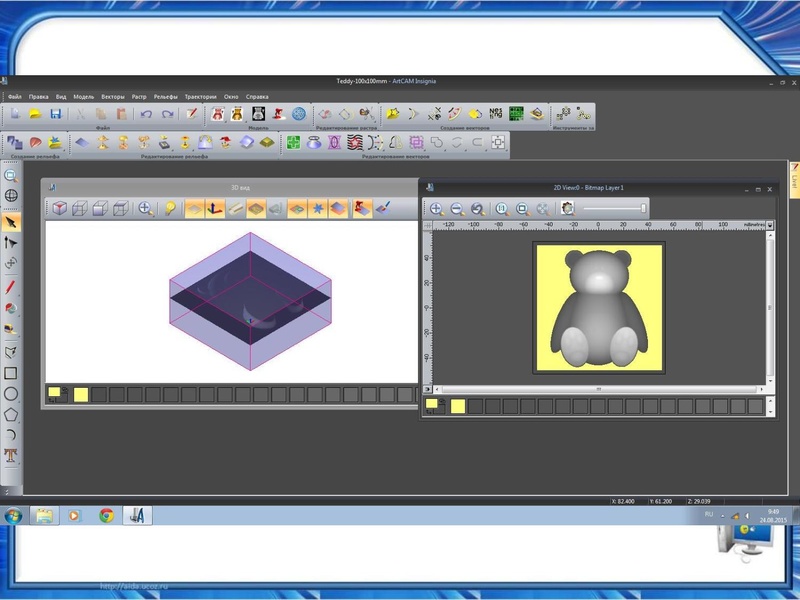
Task: Click the Save file icon in toolbar
Action: (55, 114)
